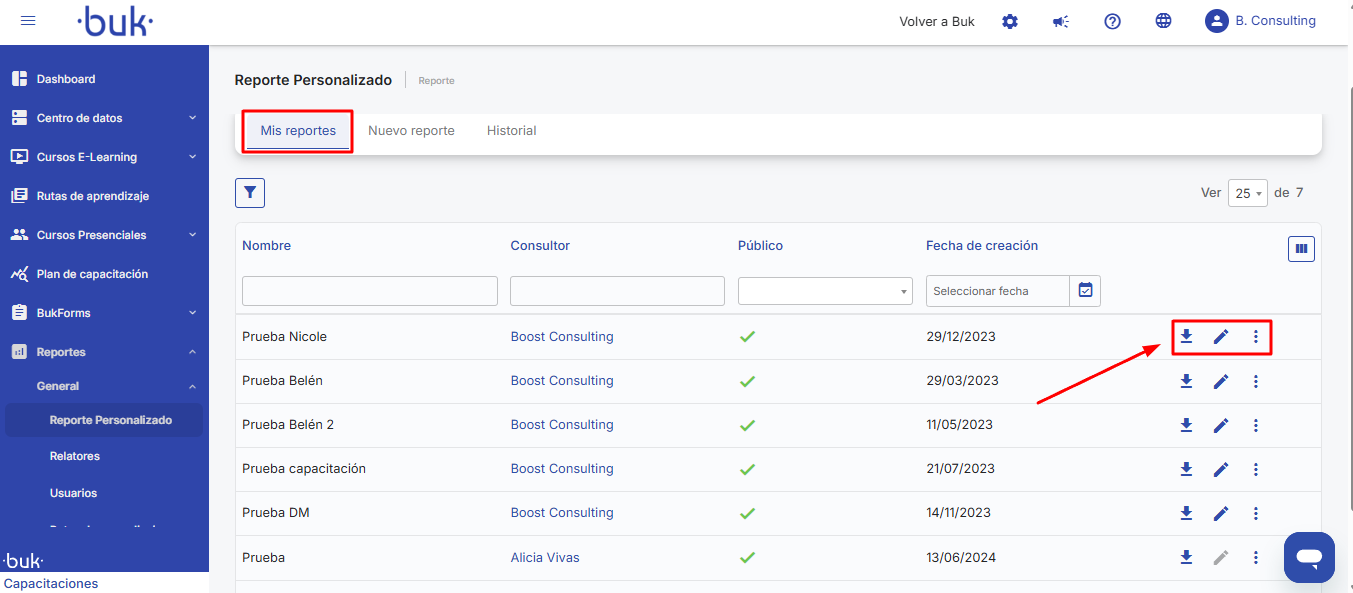The width and height of the screenshot is (1353, 593).
Task: Download the Prueba Nicole report
Action: pos(1186,337)
